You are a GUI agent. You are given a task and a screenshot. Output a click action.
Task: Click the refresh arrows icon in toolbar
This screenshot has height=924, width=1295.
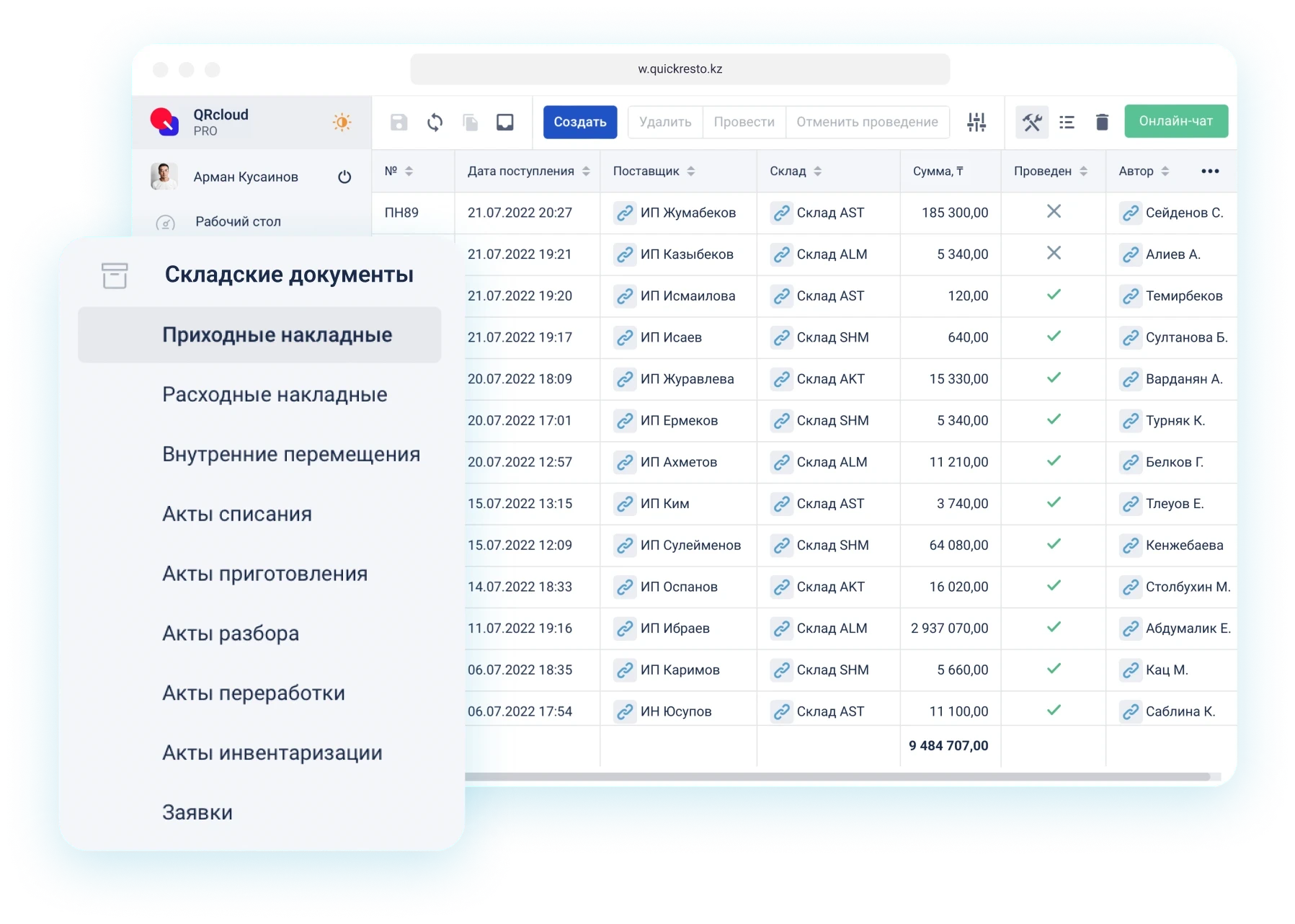tap(435, 123)
